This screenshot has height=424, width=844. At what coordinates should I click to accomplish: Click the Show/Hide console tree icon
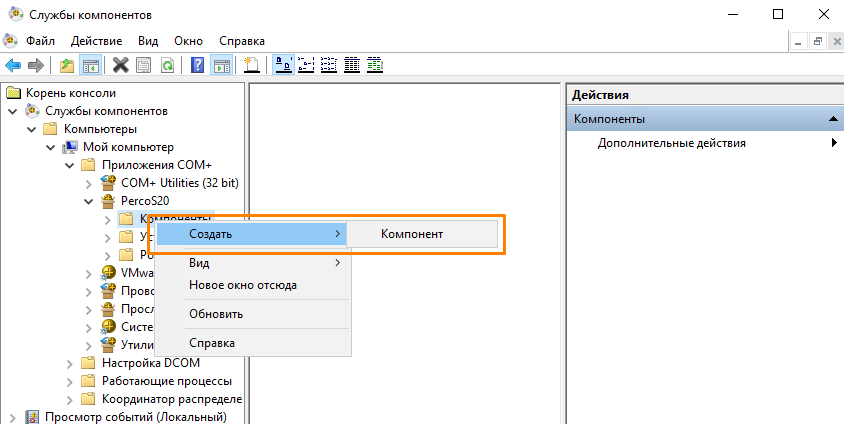90,65
